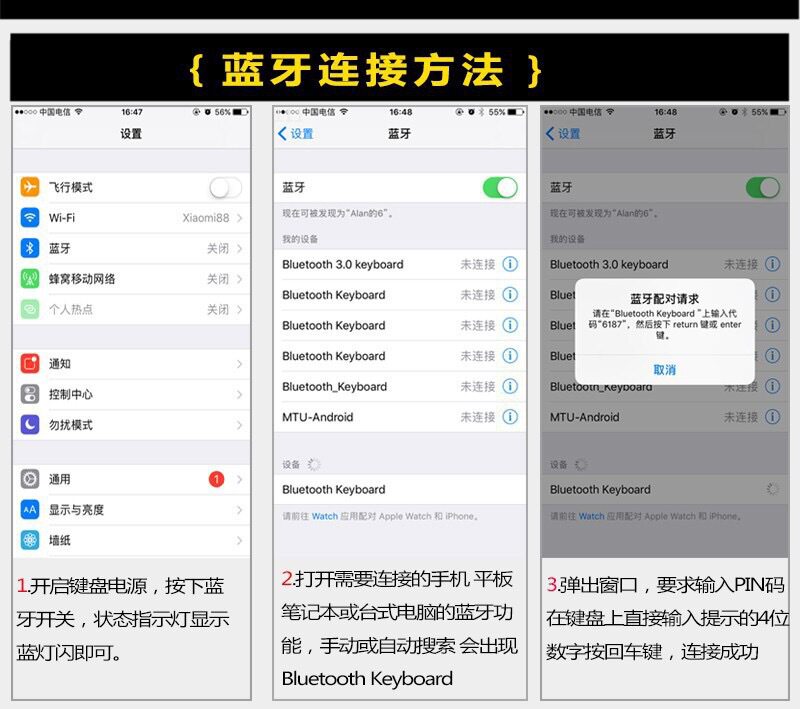The width and height of the screenshot is (800, 709).
Task: Select MTU-Android device in right screen
Action: click(665, 417)
